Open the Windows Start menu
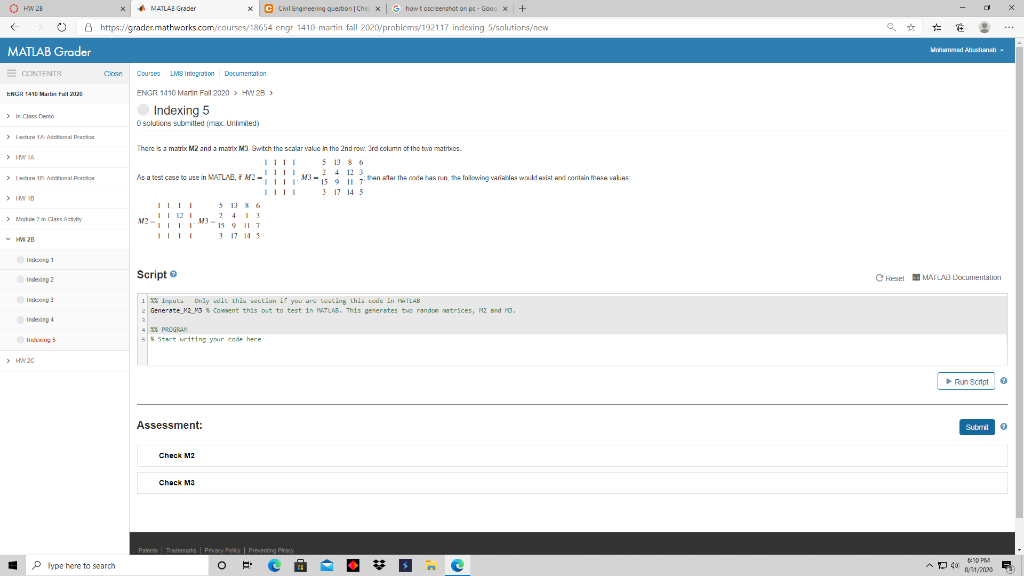Image resolution: width=1024 pixels, height=576 pixels. [13, 565]
